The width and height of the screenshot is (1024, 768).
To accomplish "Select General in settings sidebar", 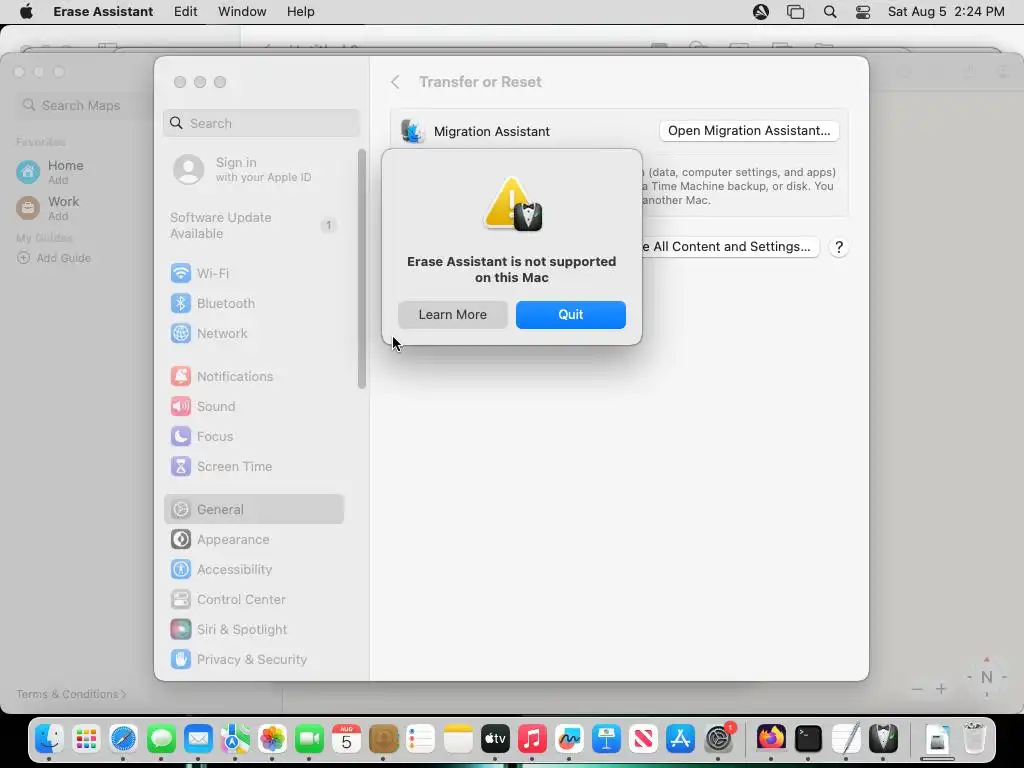I will [253, 509].
